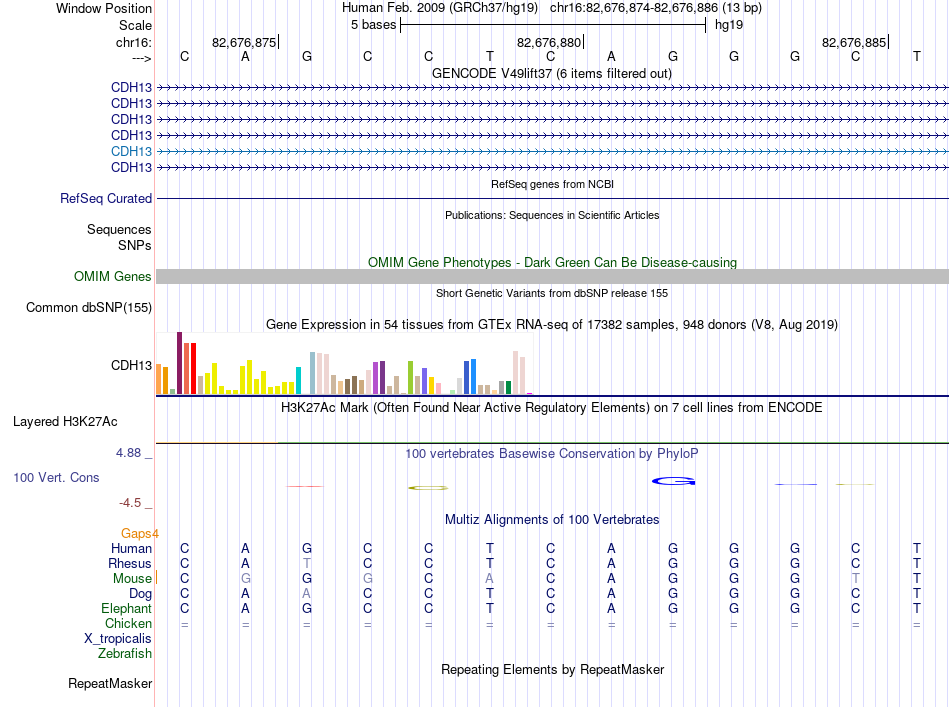This screenshot has height=707, width=950.
Task: Click the GENCODE V49lift37 track title
Action: (x=551, y=73)
